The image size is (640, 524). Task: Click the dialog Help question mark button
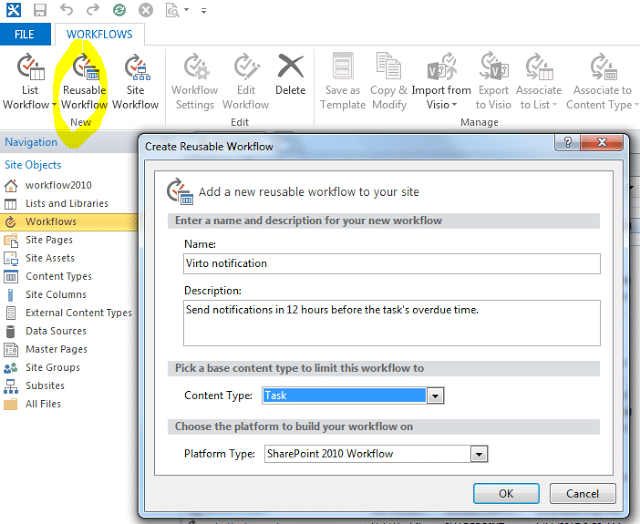pos(567,142)
